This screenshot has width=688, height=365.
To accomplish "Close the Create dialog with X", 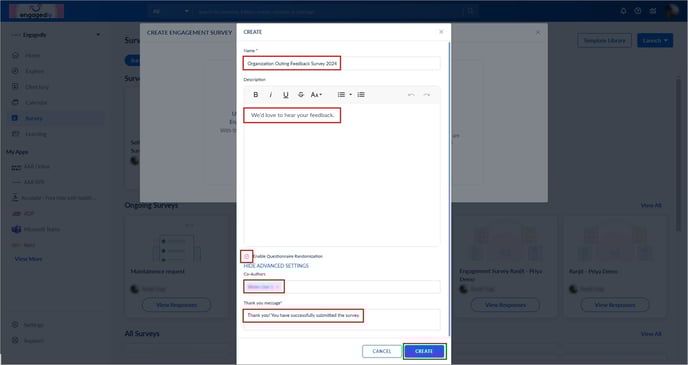I will 441,32.
